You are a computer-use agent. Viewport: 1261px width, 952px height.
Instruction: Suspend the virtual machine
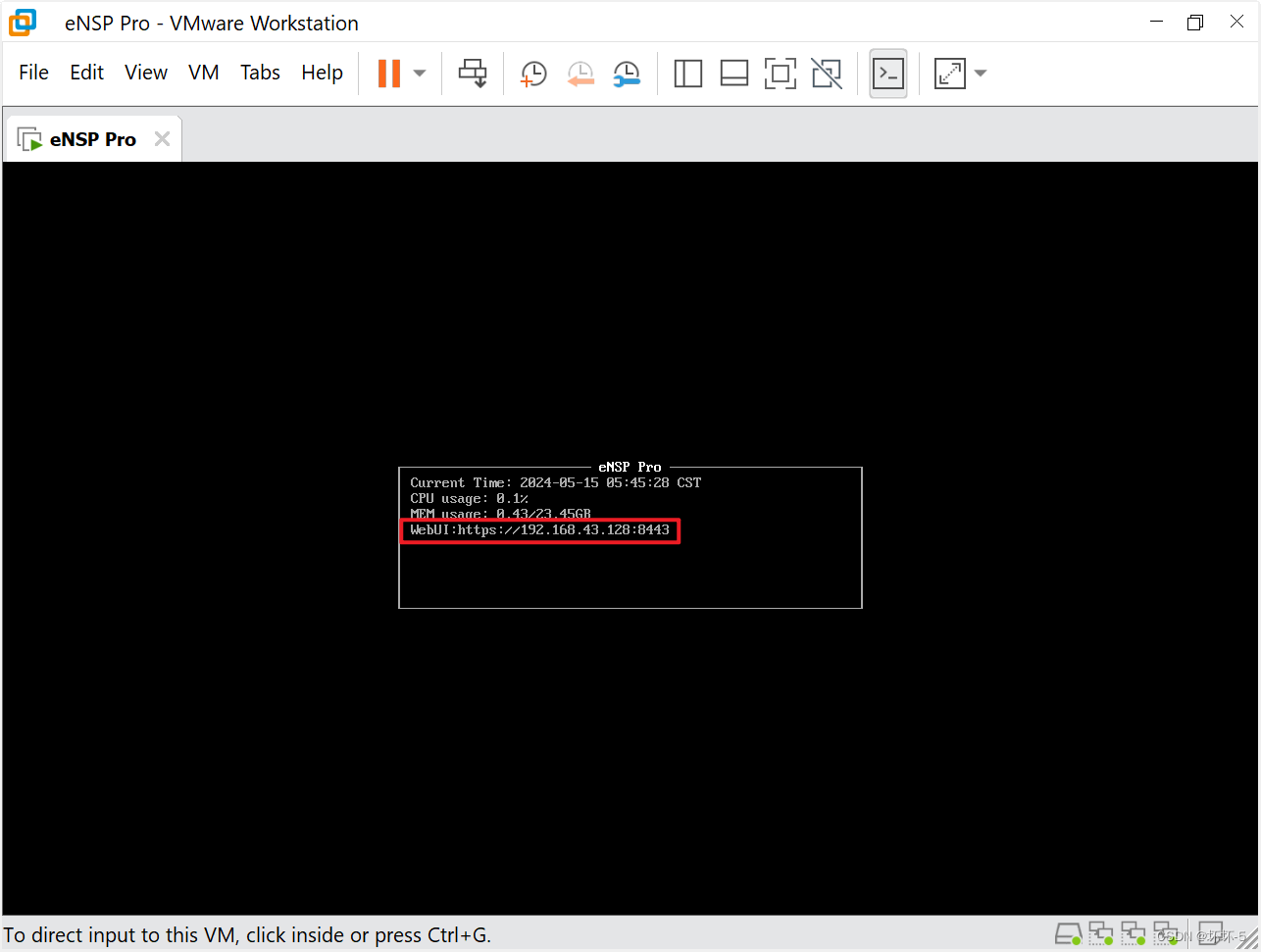390,73
